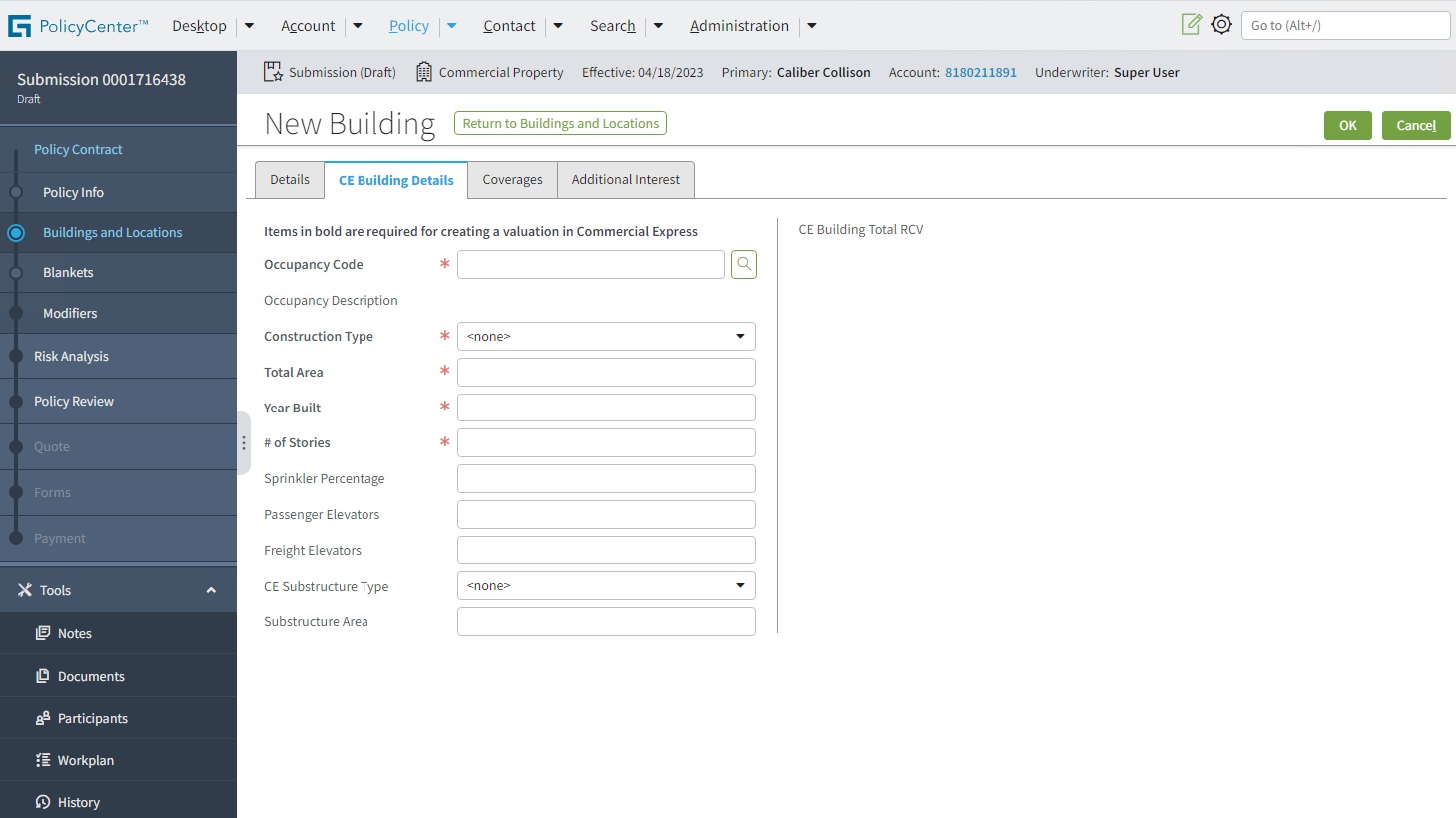Image resolution: width=1456 pixels, height=818 pixels.
Task: Collapse the Tools section chevron
Action: (211, 590)
